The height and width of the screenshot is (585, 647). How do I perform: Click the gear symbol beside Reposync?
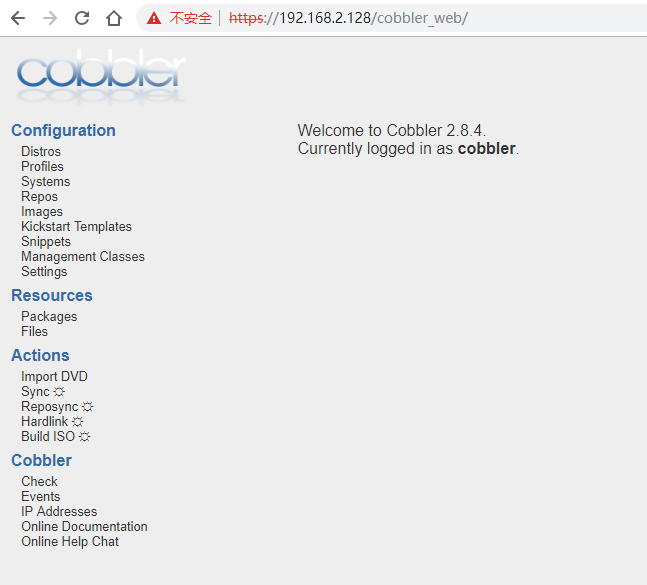(x=87, y=407)
